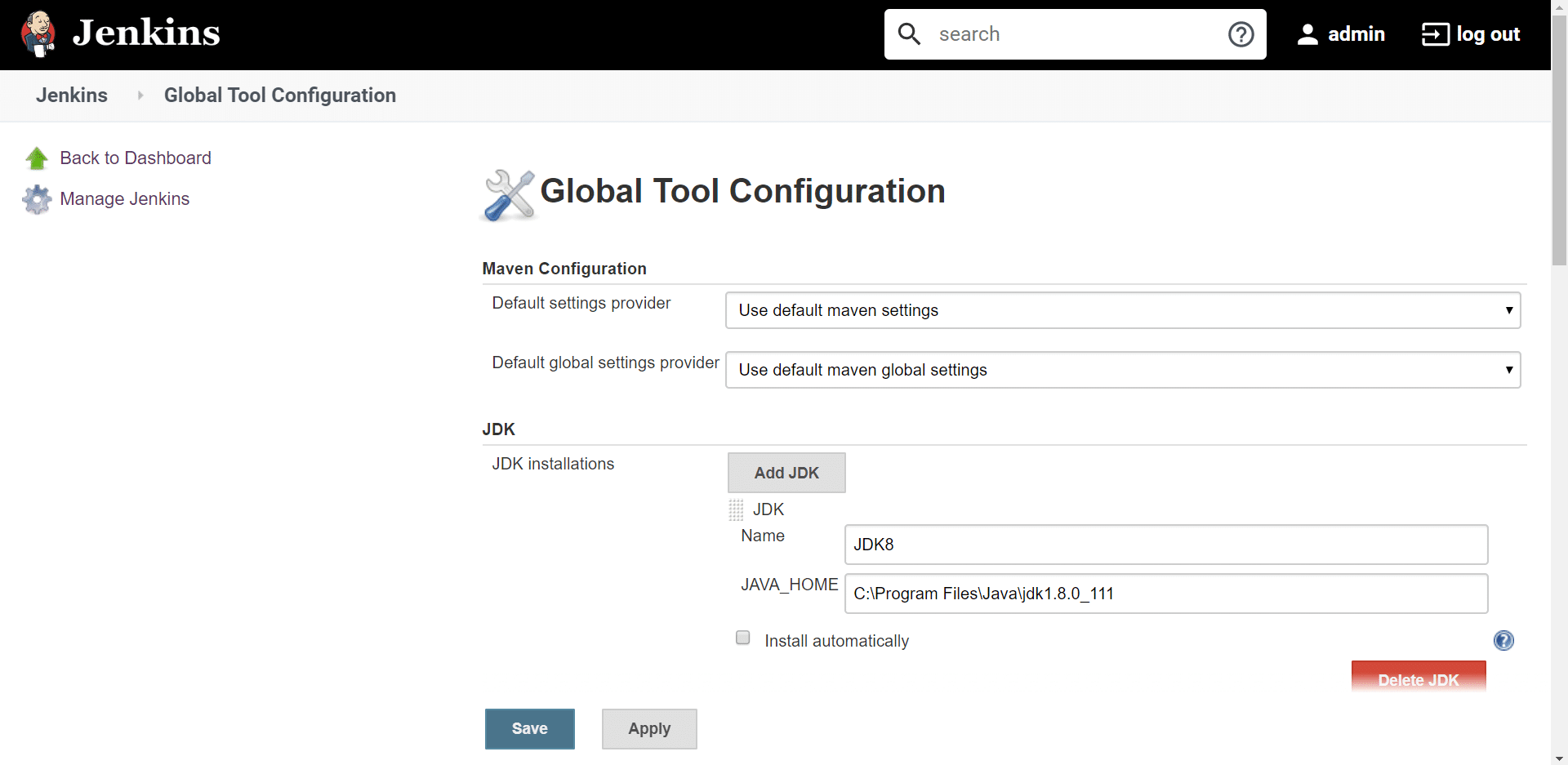Image resolution: width=1568 pixels, height=765 pixels.
Task: Open help for Install automatically option
Action: click(1503, 641)
